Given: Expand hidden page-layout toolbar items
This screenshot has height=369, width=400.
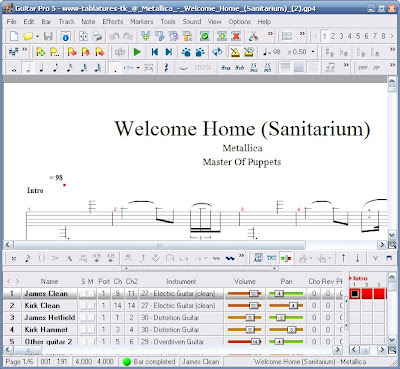Looking at the screenshot, I should pos(302,34).
